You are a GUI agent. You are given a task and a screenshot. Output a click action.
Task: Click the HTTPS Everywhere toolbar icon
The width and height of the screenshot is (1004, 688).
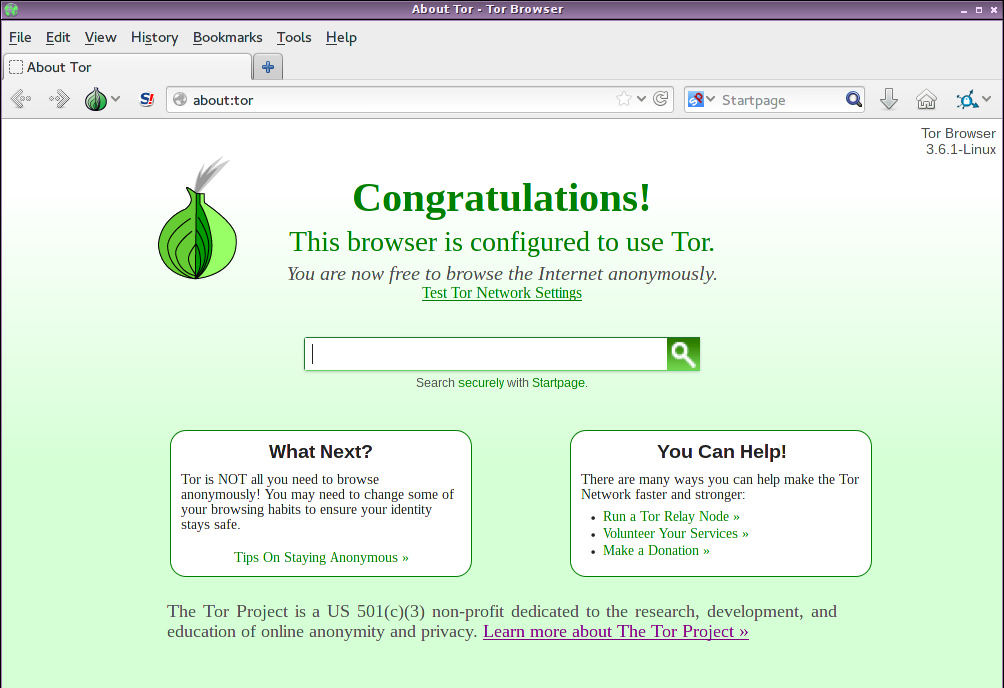(x=967, y=99)
